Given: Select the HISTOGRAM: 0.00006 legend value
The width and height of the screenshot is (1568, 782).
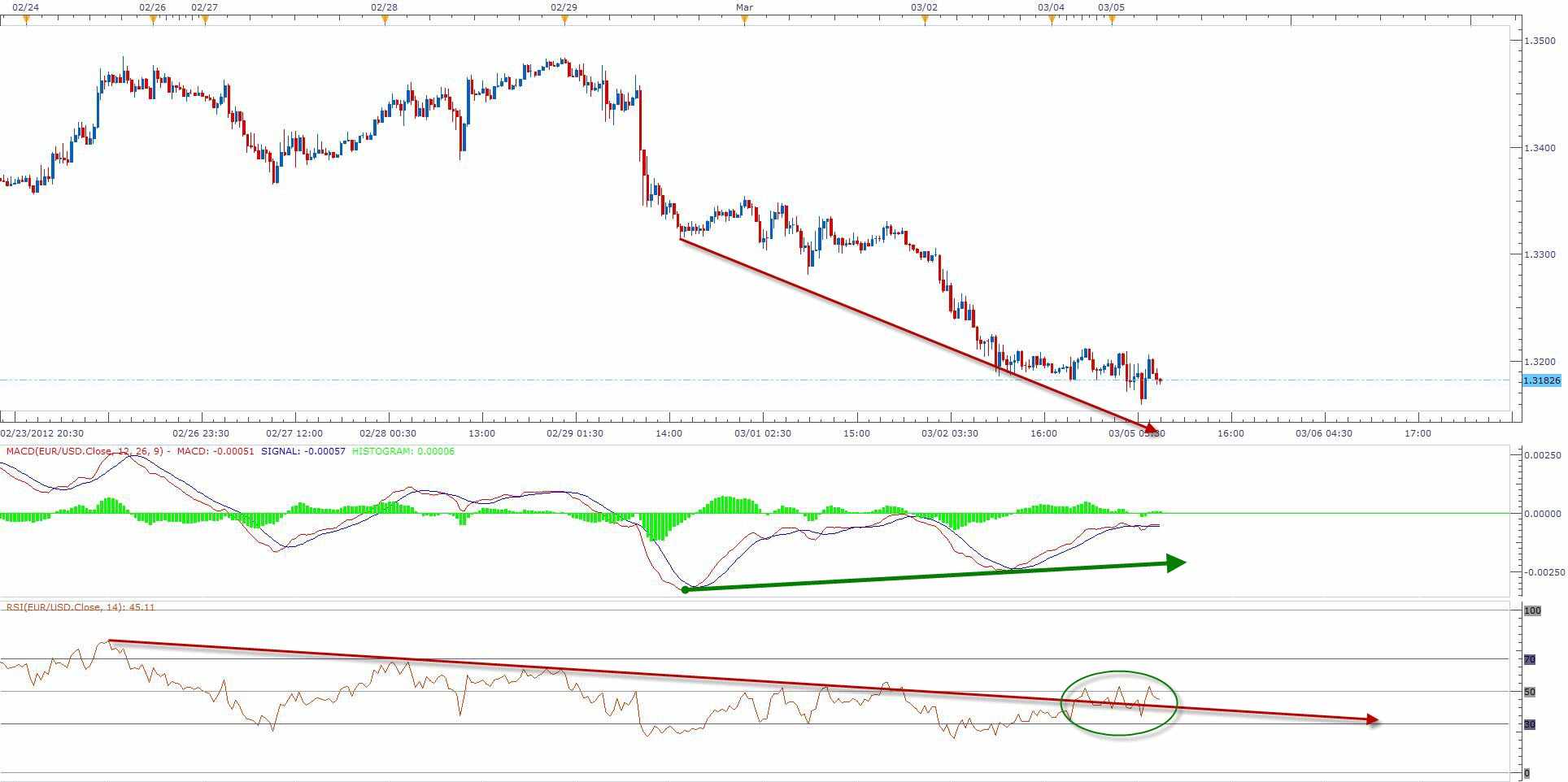Looking at the screenshot, I should 403,451.
